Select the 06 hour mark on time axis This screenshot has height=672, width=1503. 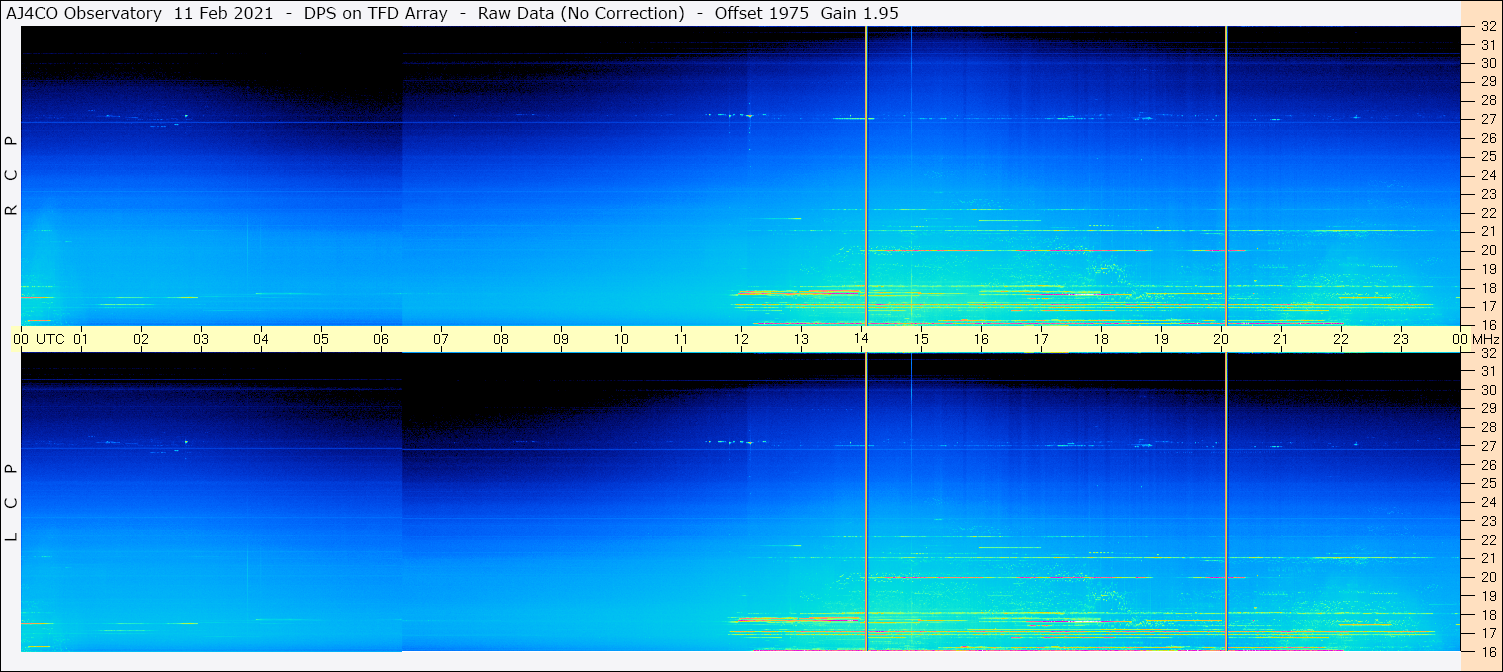coord(381,339)
